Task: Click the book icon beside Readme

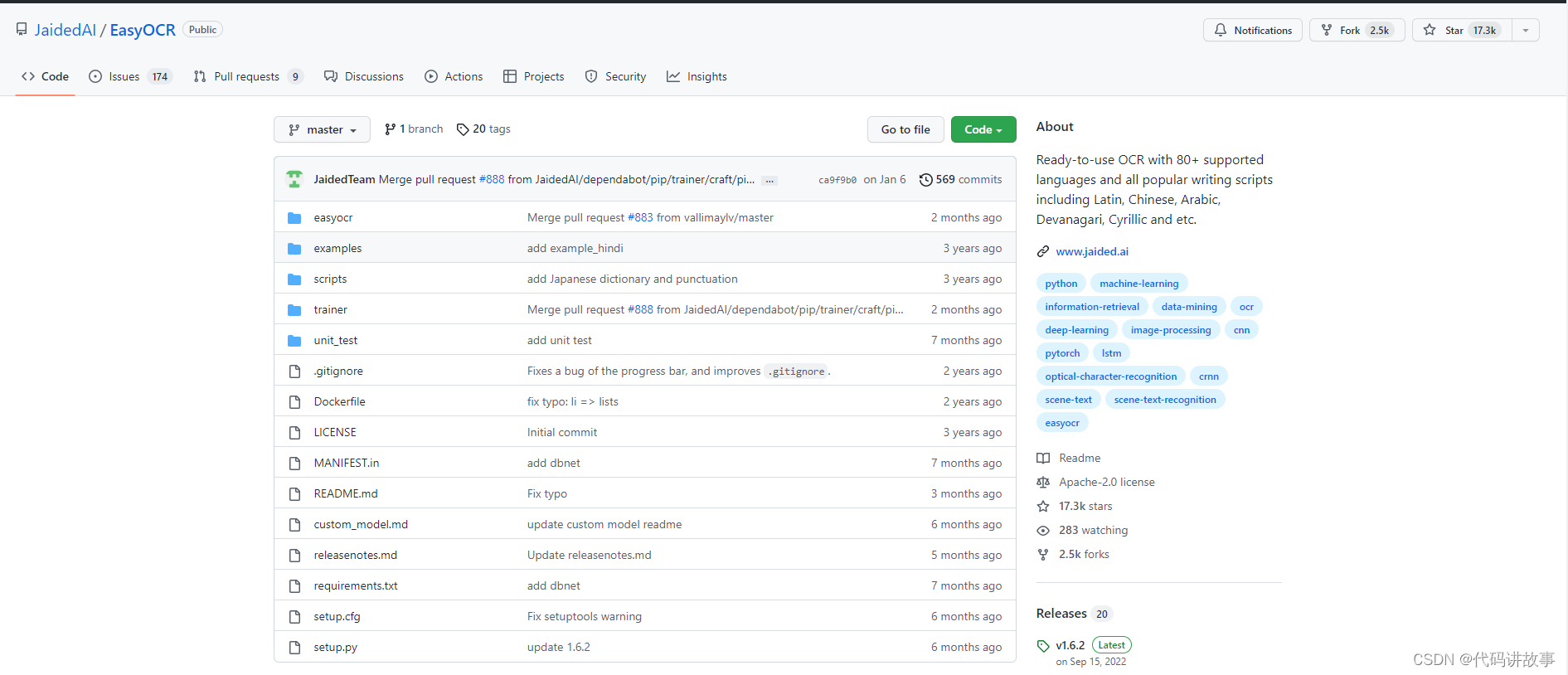Action: [1043, 459]
